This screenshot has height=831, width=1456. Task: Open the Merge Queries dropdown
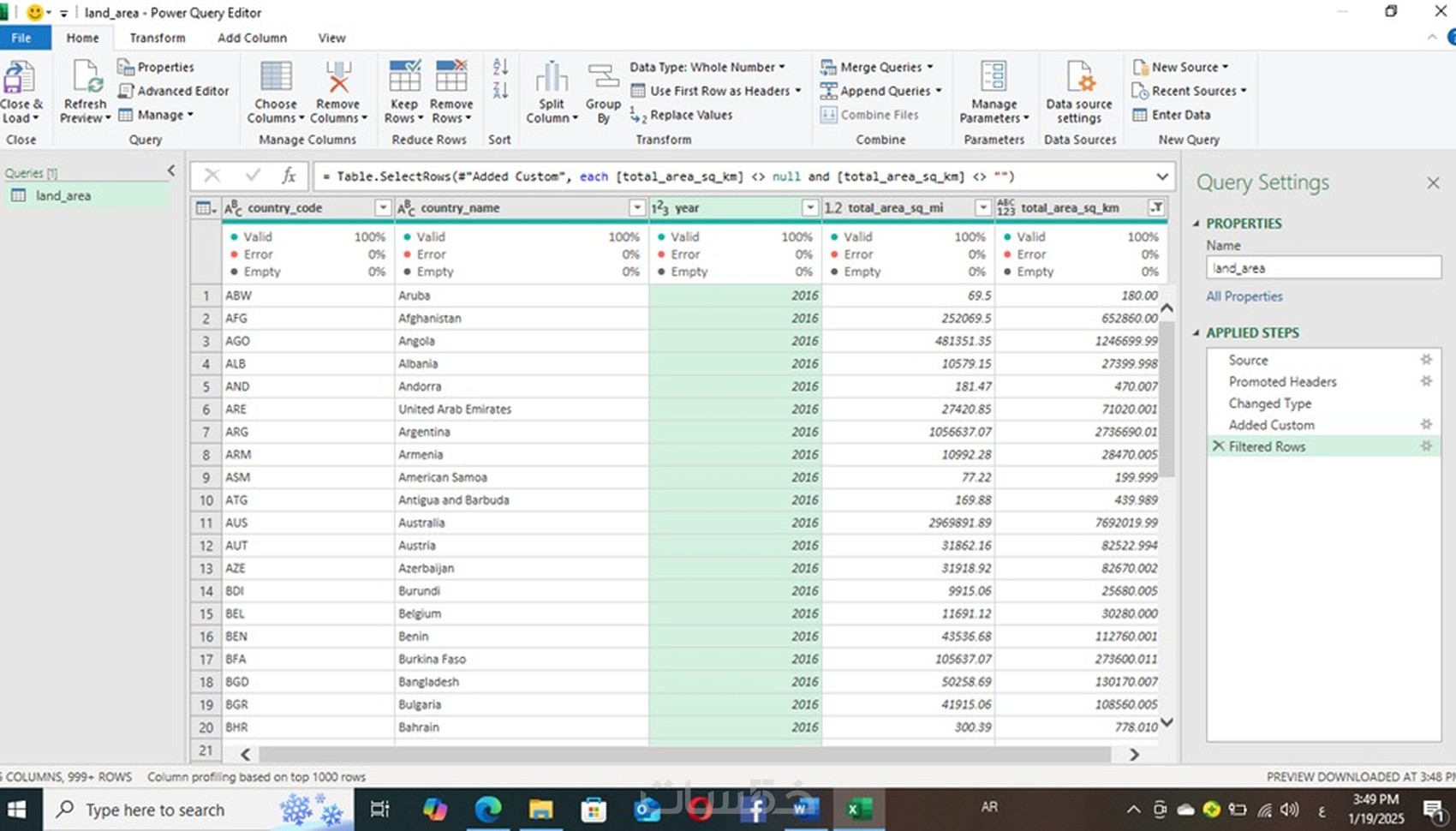877,67
